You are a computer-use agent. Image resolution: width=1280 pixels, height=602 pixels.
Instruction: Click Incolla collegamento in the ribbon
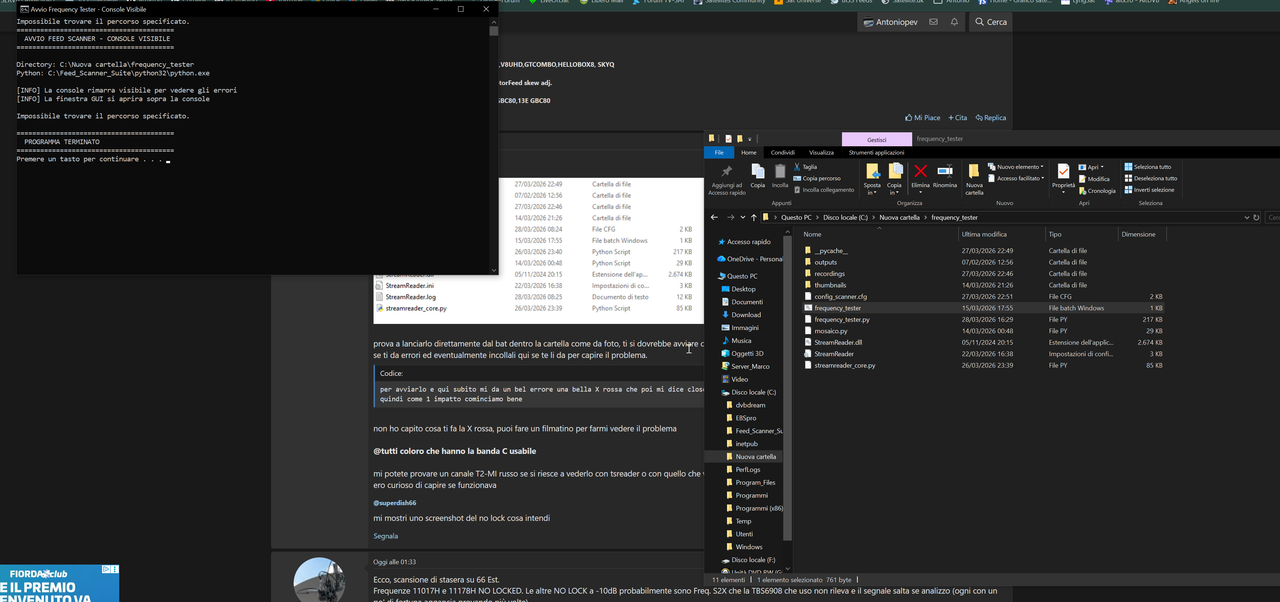[x=824, y=189]
